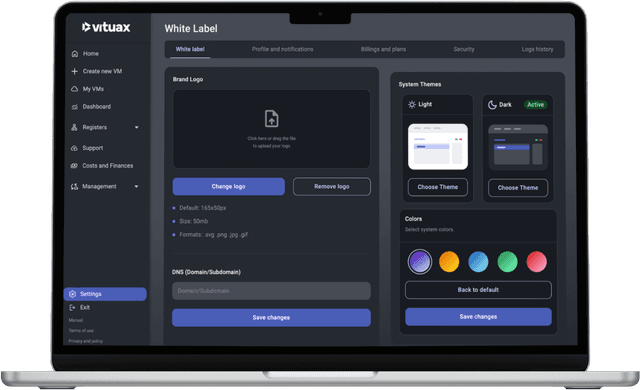Click the Management icon in sidebar
The height and width of the screenshot is (390, 640).
click(x=74, y=186)
